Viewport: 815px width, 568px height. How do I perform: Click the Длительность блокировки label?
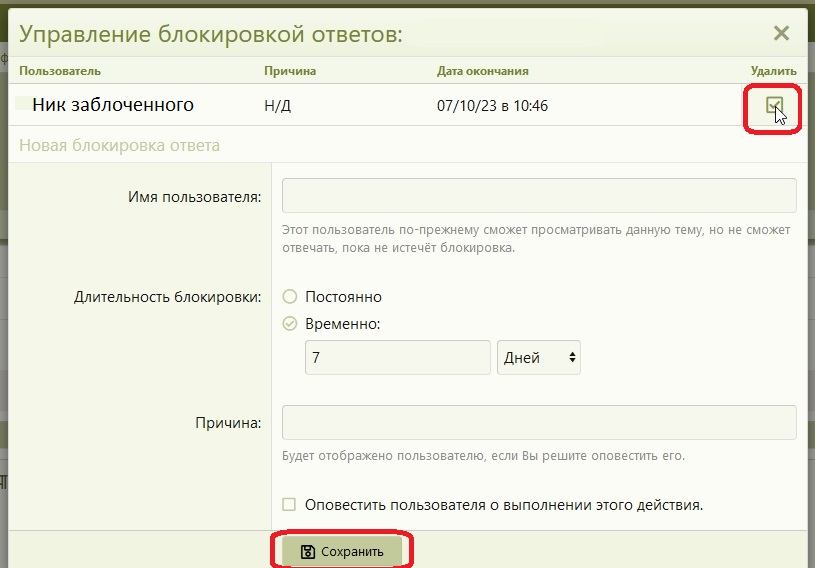(167, 297)
